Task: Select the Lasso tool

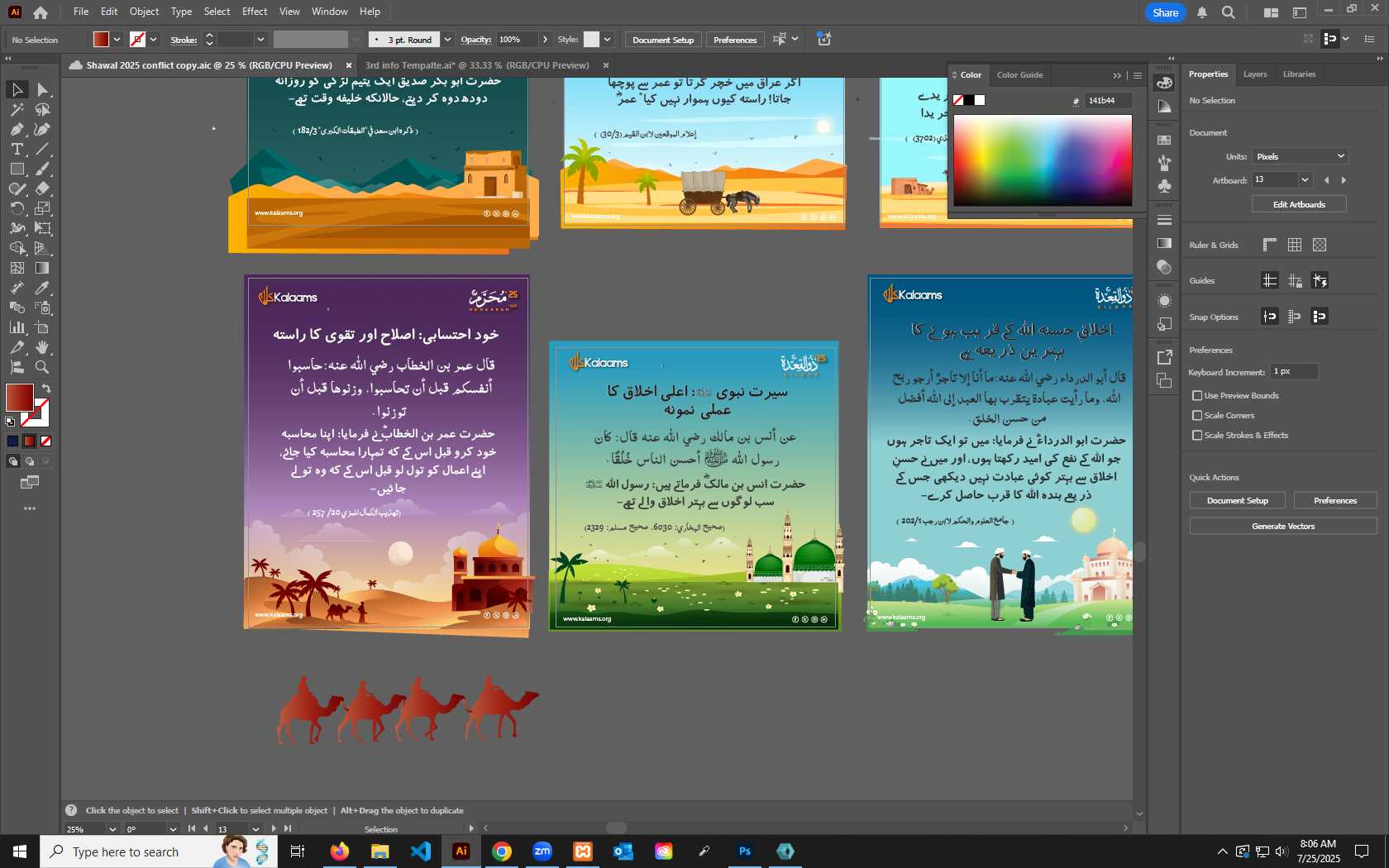Action: [42, 109]
